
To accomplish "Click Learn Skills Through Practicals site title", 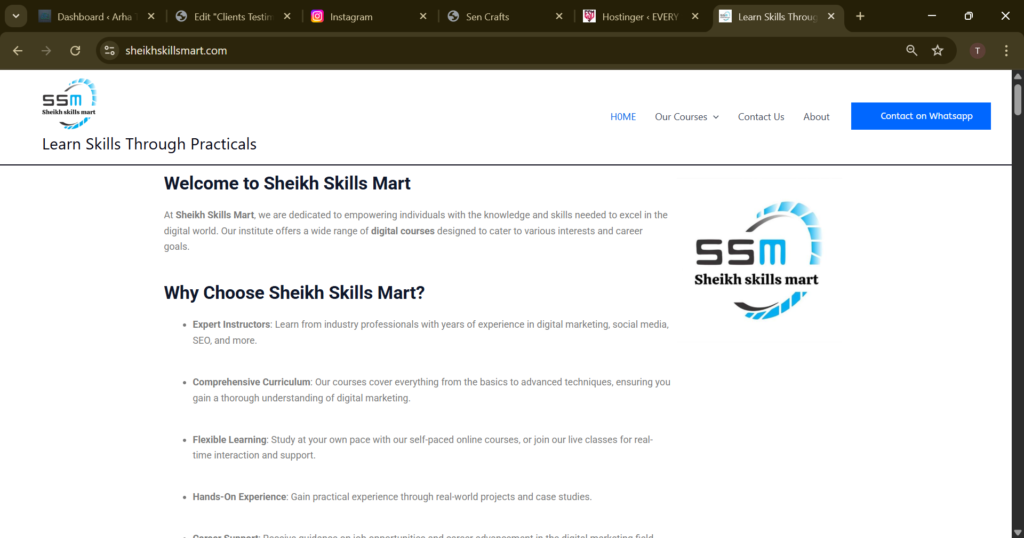I will 150,144.
